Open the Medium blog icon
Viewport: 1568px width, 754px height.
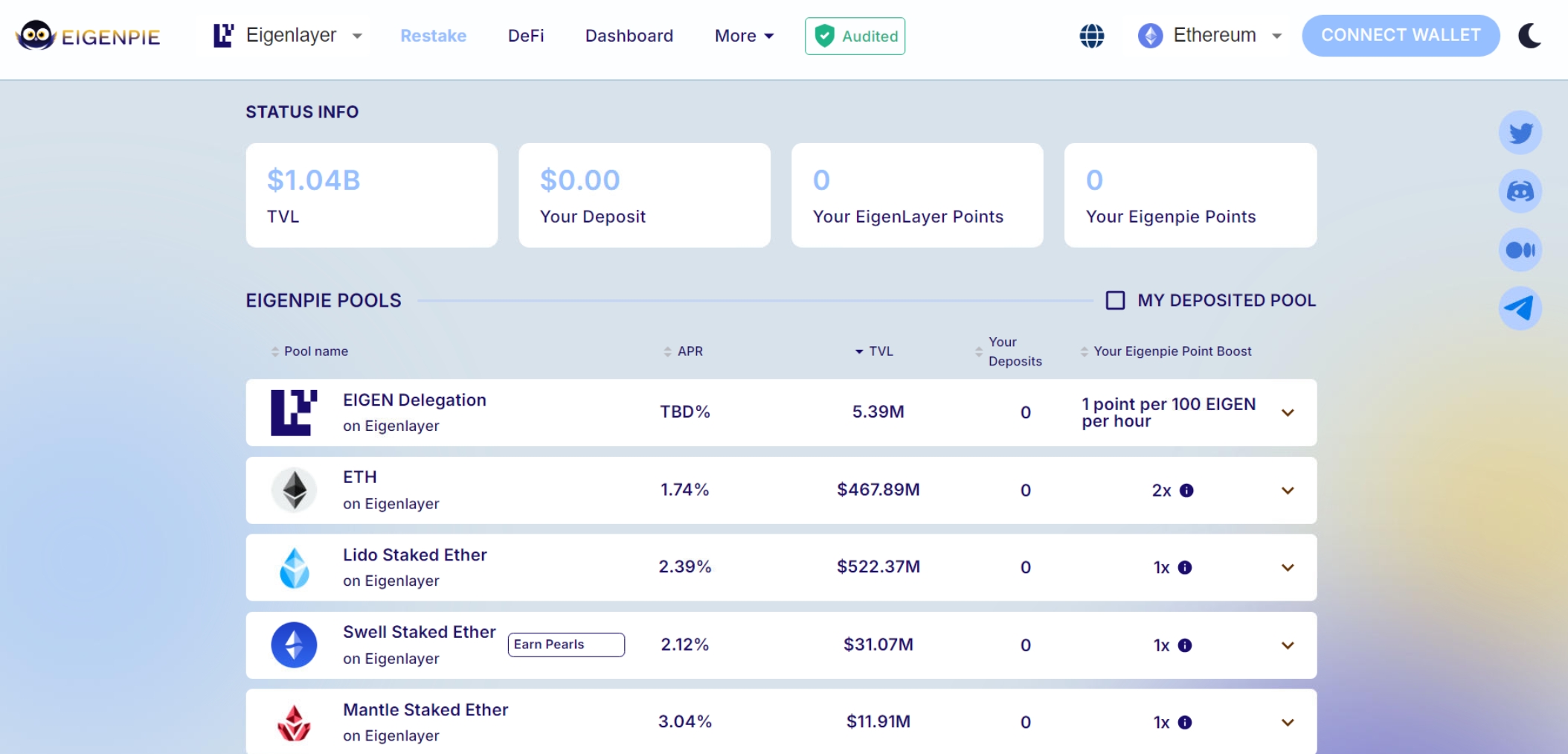(1520, 250)
